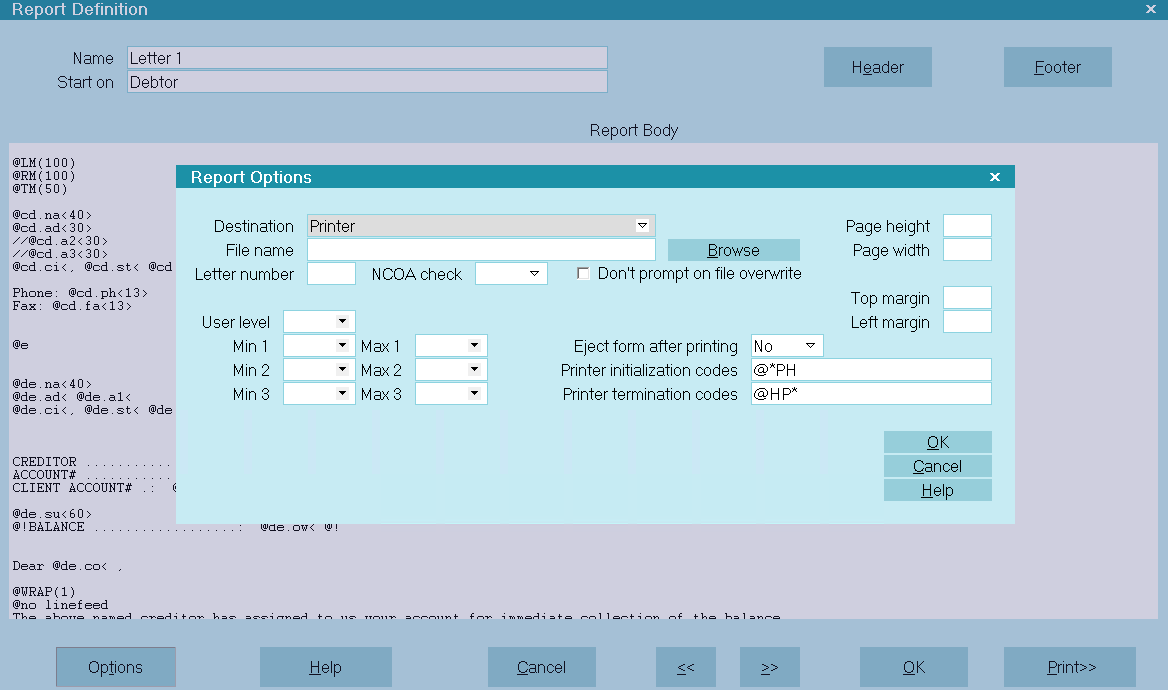Confirm Report Options with OK

[937, 442]
